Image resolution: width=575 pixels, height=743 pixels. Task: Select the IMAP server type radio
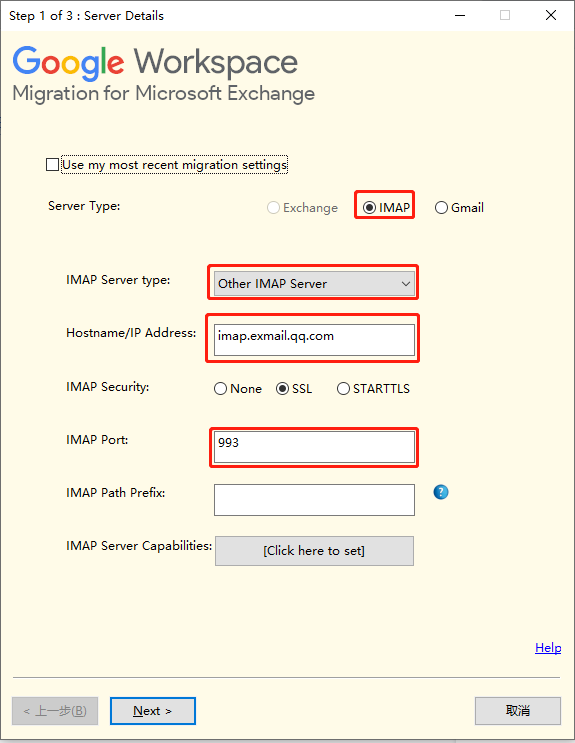tap(369, 208)
